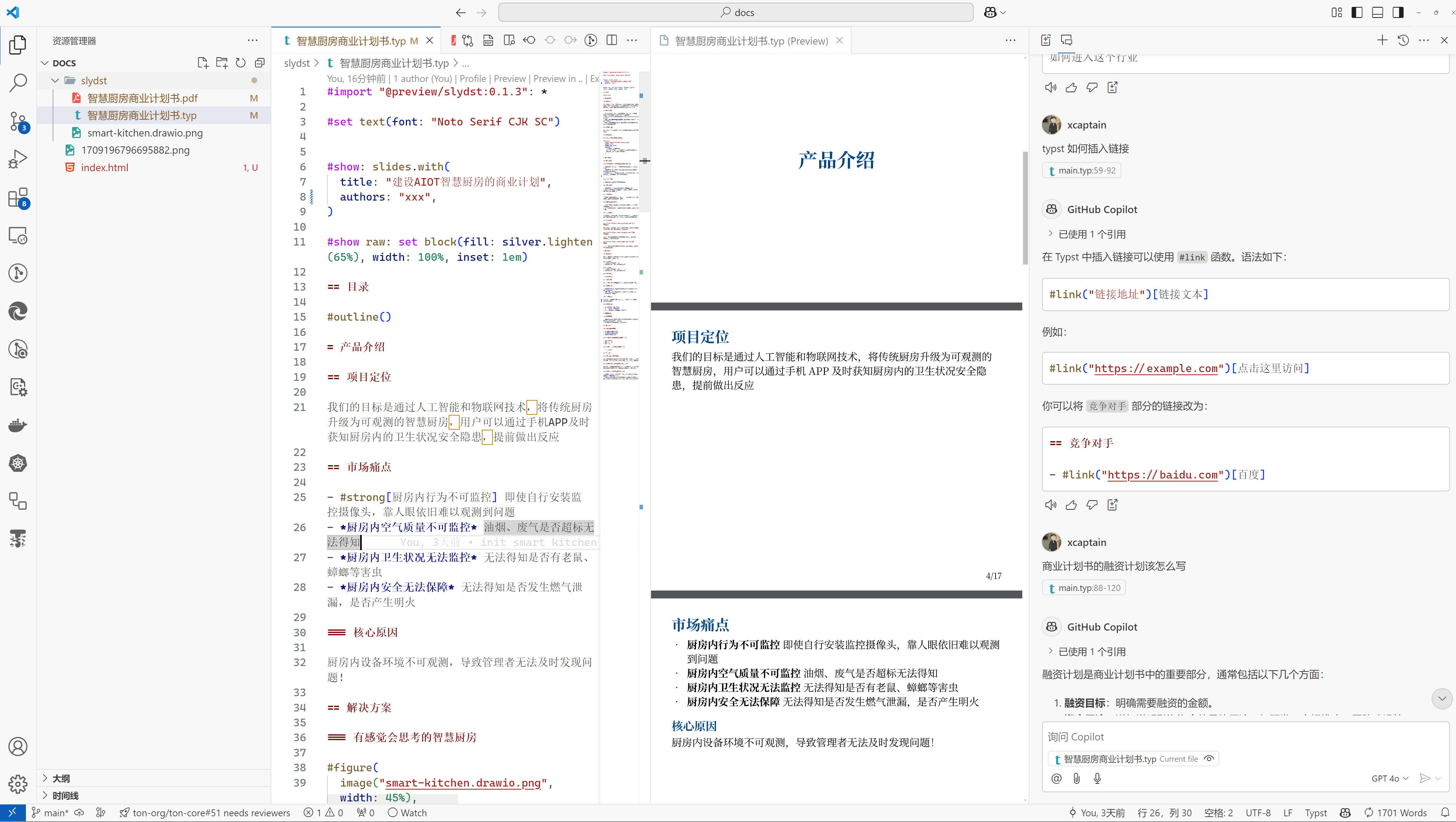
Task: Open Run and Debug from the activity bar
Action: coord(18,159)
